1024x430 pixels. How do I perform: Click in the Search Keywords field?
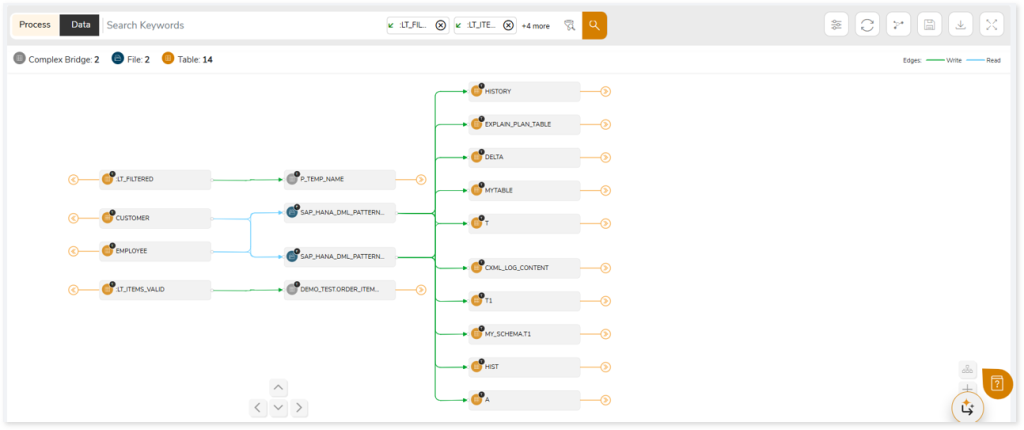(240, 25)
